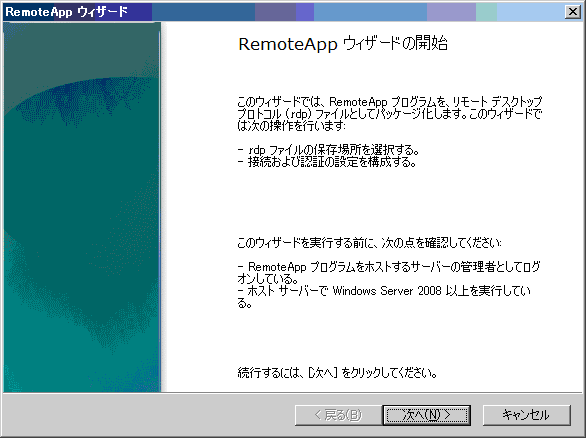Click the disabled < 戻る(B) button
This screenshot has height=438, width=586.
pyautogui.click(x=339, y=415)
